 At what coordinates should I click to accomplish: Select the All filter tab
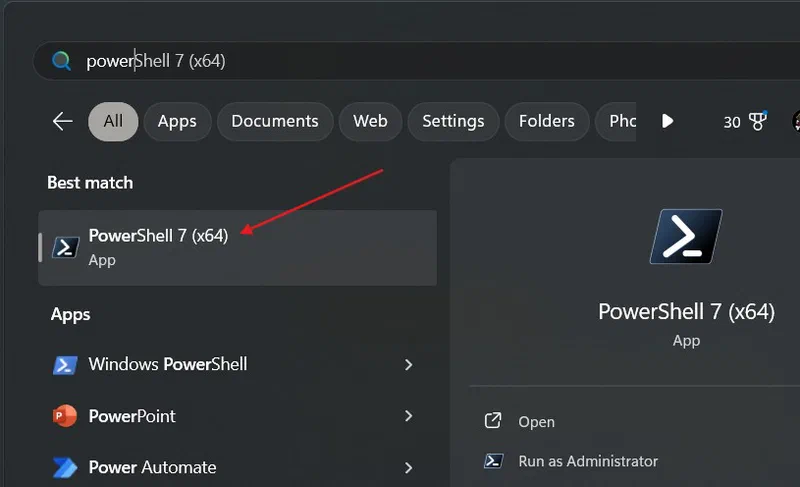(x=113, y=121)
